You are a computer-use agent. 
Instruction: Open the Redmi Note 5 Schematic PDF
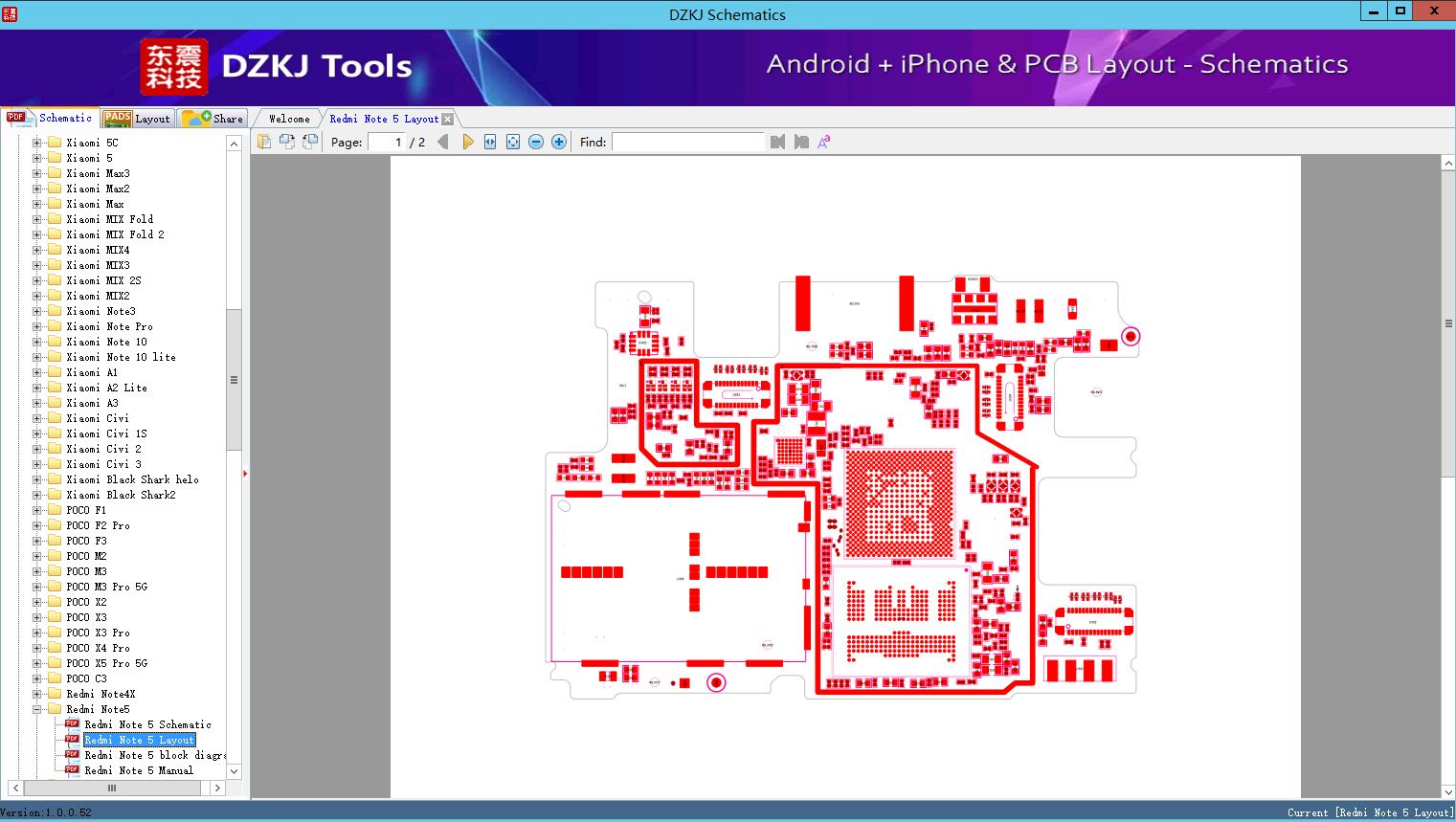[x=147, y=724]
